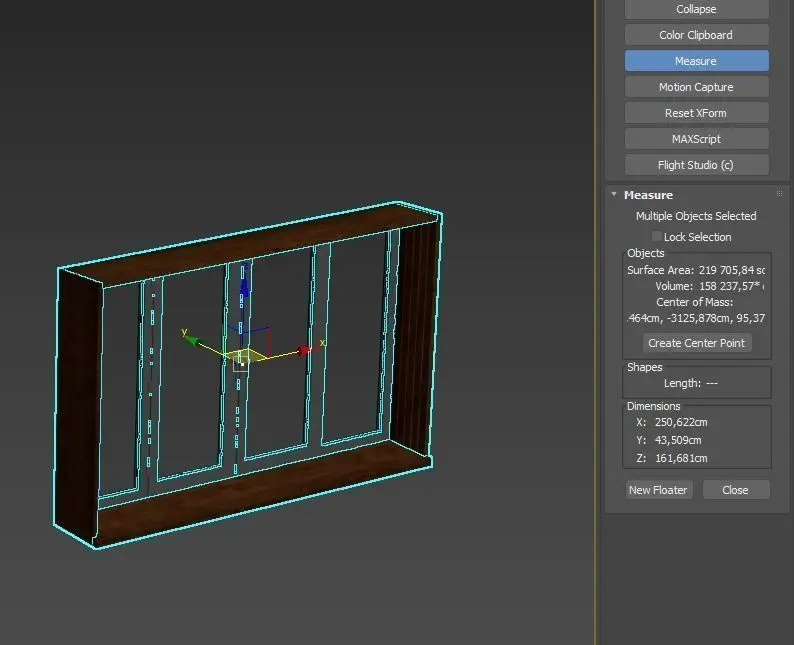Enable the Lock Selection checkbox
The image size is (794, 645).
tap(656, 236)
